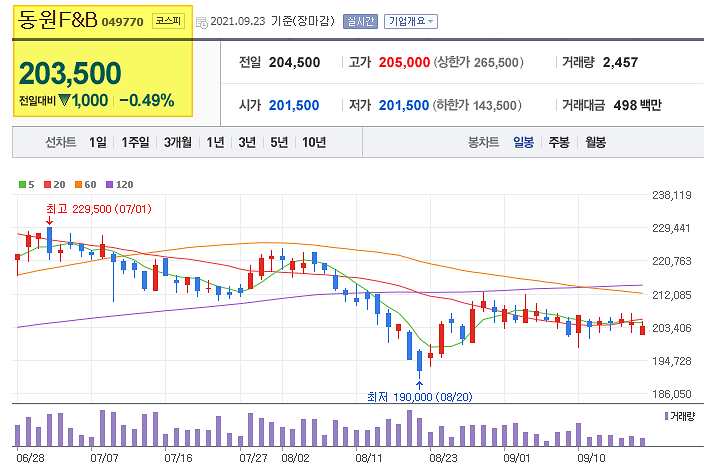Viewport: 704px width, 474px height.
Task: Click the 212,085 price axis label
Action: click(x=672, y=295)
